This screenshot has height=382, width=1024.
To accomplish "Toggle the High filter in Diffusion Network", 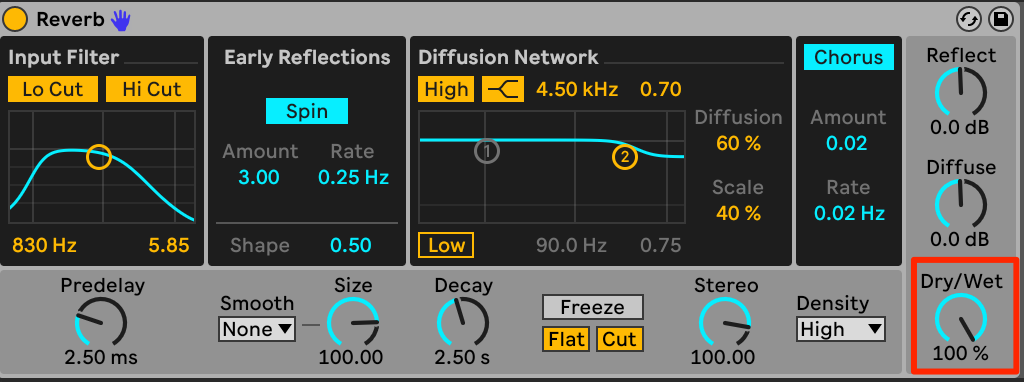I will [x=447, y=89].
